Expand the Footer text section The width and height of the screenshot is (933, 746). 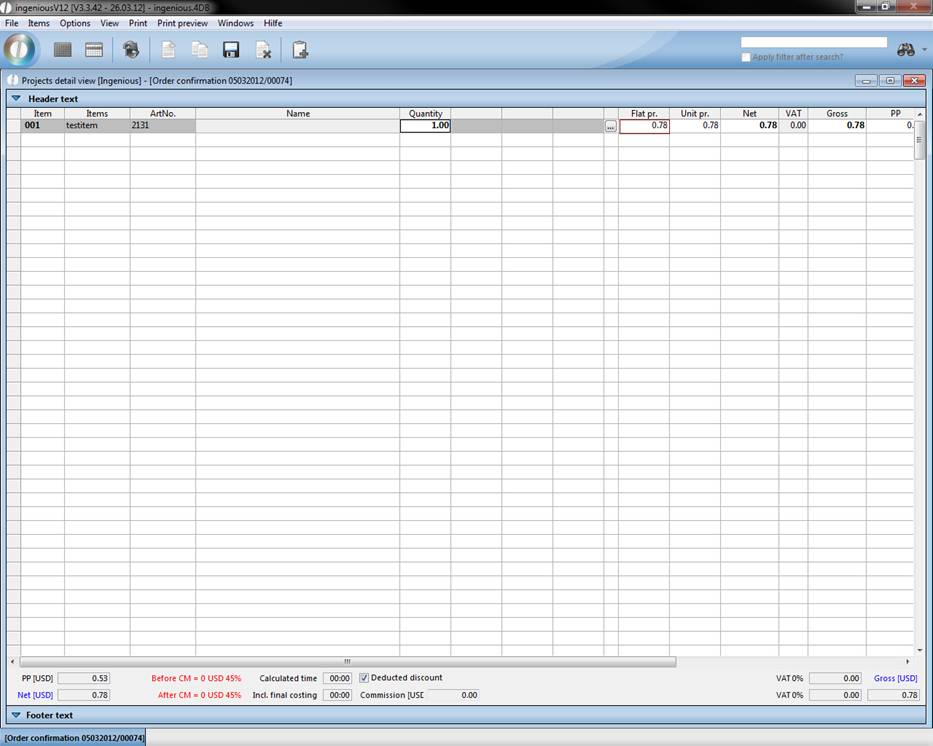click(16, 715)
